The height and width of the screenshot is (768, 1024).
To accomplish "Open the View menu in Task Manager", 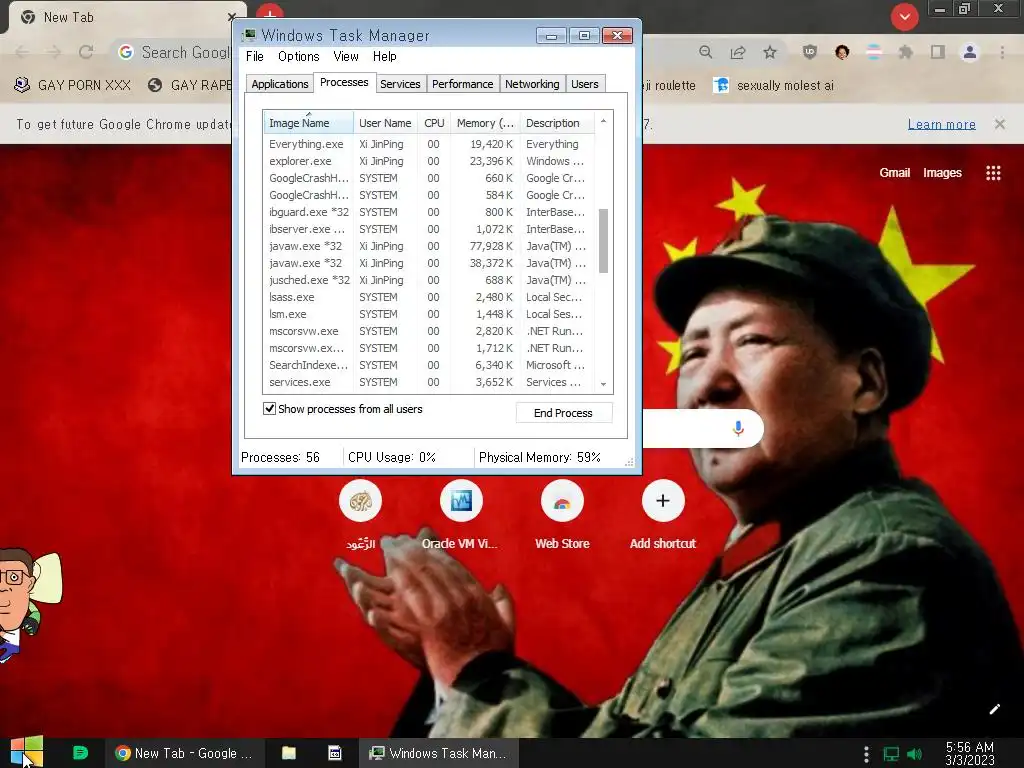I will coord(345,57).
